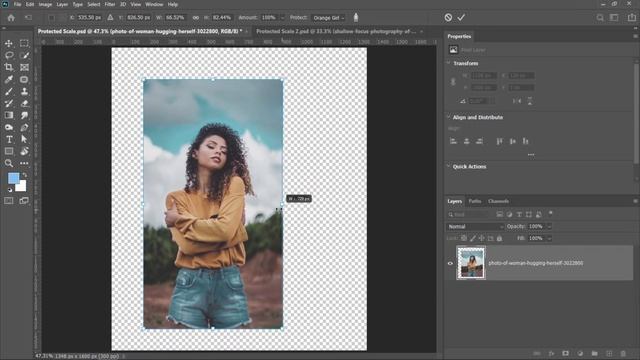Reset default foreground and background colors

[x=10, y=190]
